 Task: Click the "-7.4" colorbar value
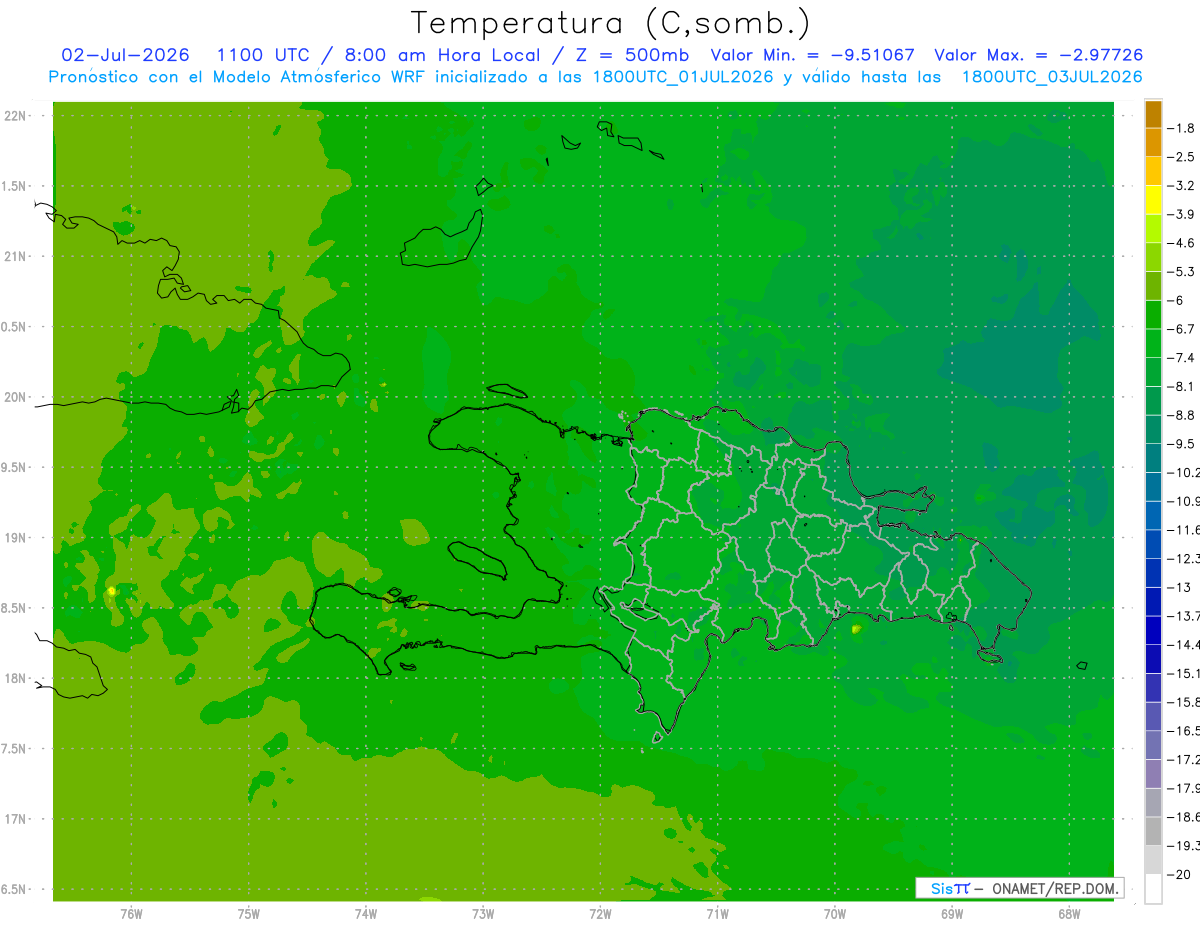click(x=1181, y=357)
